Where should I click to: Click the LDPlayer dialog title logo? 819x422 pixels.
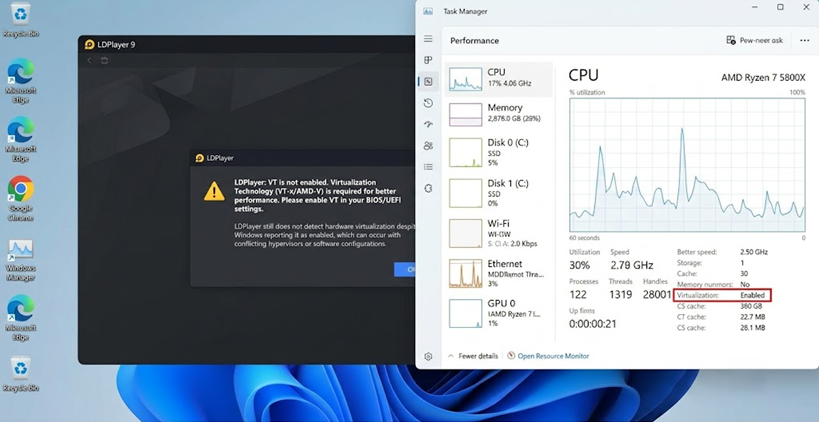point(200,158)
